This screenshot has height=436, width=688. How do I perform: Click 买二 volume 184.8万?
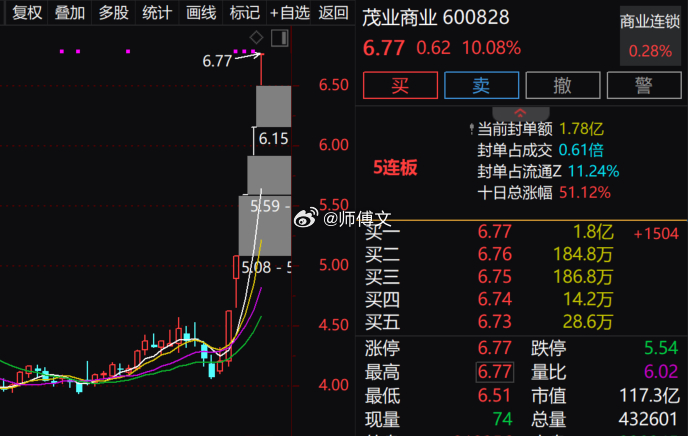pyautogui.click(x=583, y=254)
